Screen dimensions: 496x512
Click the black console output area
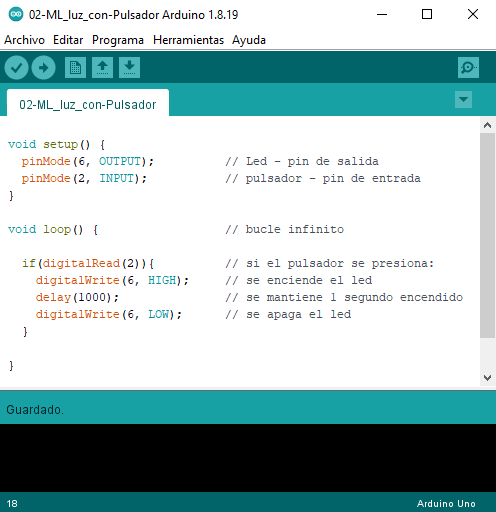click(248, 458)
